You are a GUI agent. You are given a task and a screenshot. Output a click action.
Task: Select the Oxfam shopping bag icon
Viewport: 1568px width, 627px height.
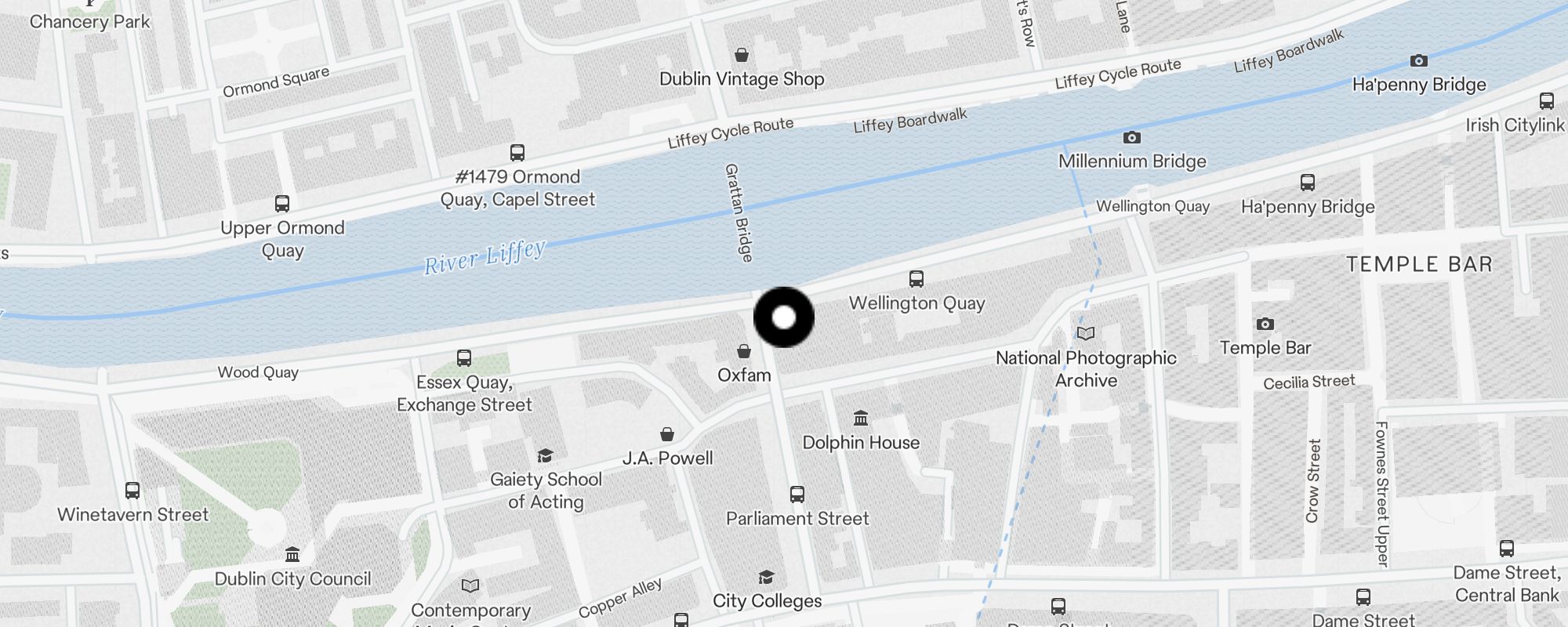[x=744, y=351]
